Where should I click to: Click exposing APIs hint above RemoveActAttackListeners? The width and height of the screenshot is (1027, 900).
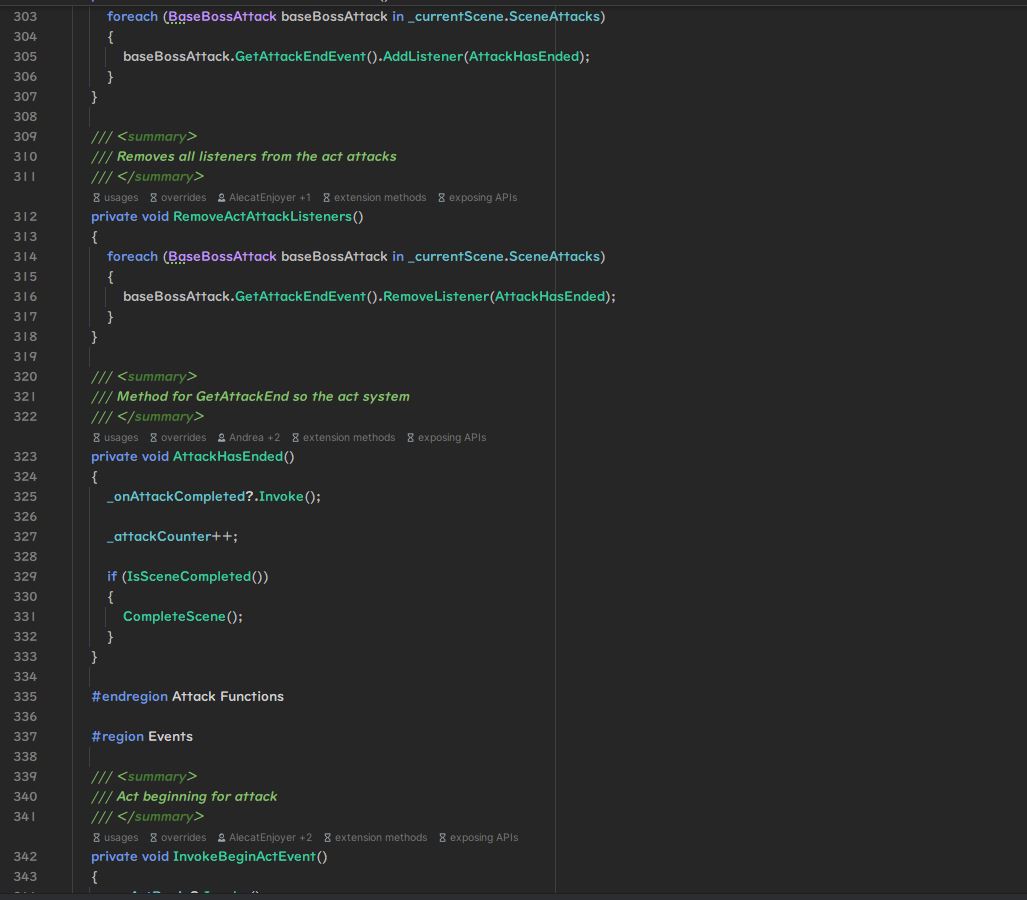pyautogui.click(x=477, y=198)
